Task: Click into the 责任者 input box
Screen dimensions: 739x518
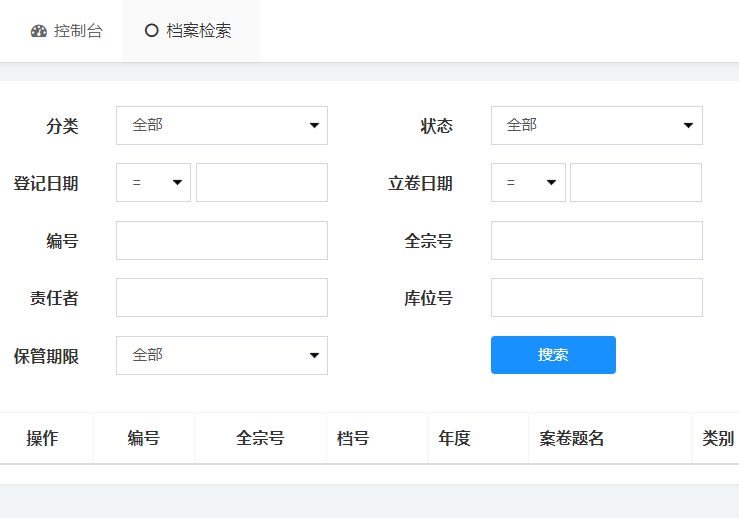Action: coord(222,297)
